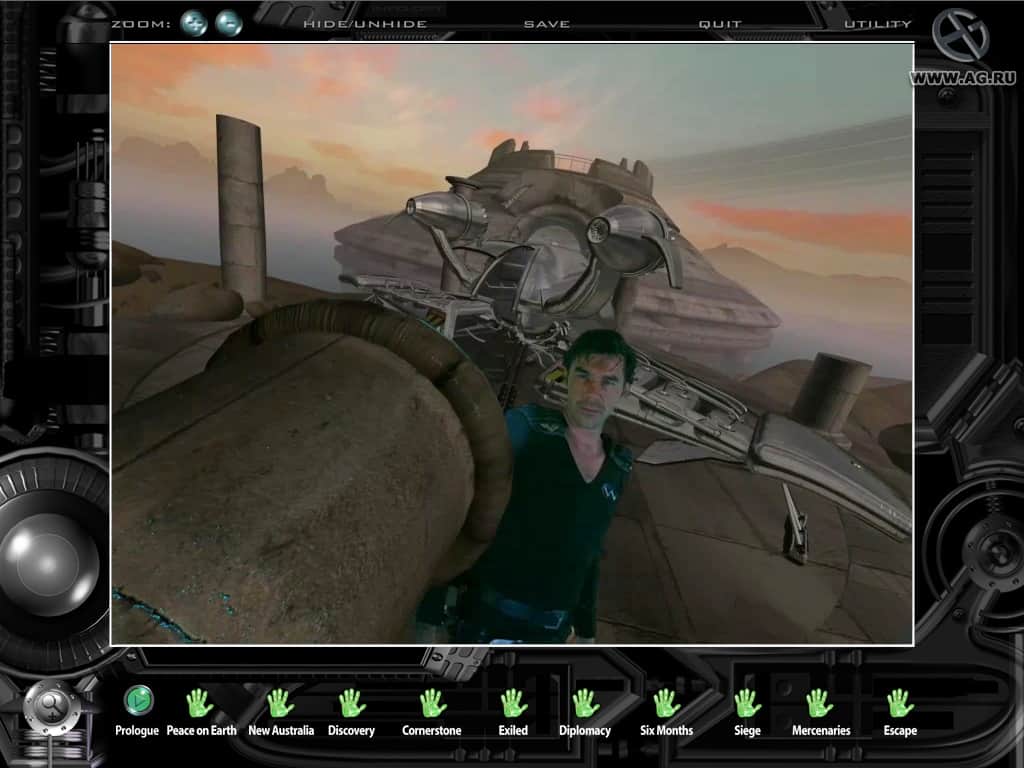The height and width of the screenshot is (768, 1024).
Task: Play the Prologue chapter icon
Action: 138,700
